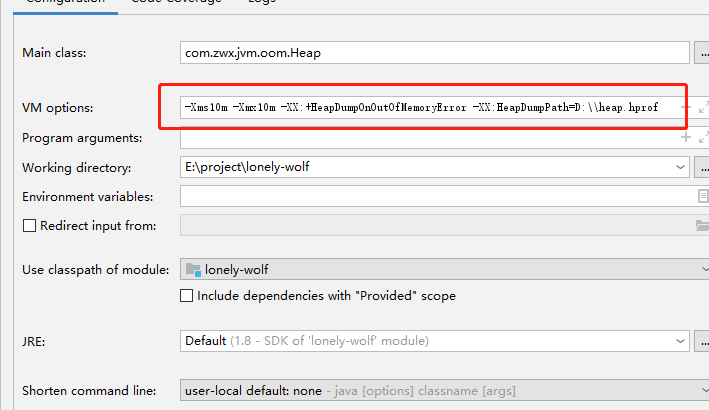
Task: Open the Working directory dropdown arrow
Action: coord(680,167)
